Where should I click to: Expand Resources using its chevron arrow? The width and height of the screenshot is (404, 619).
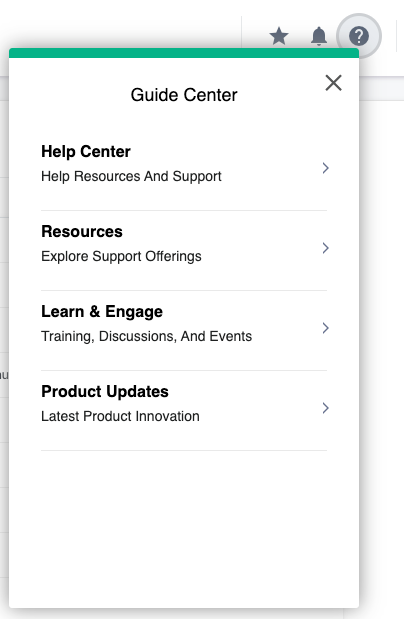[x=325, y=248]
